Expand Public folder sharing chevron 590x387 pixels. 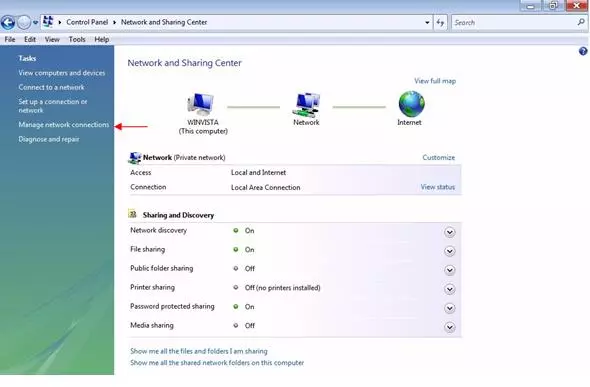450,270
